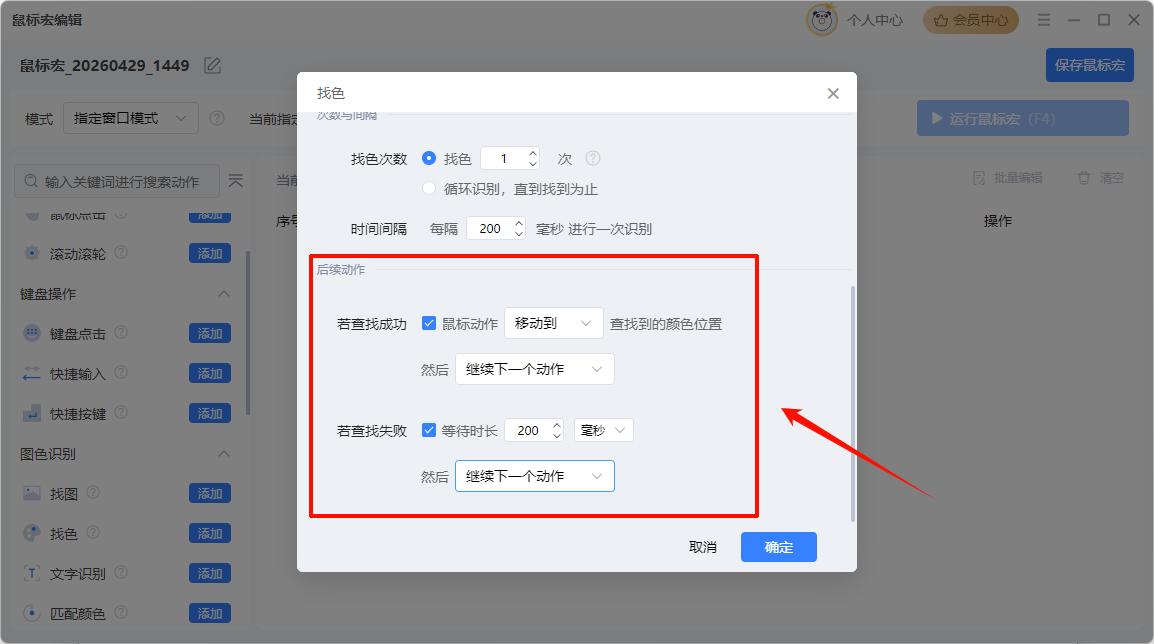
Task: Open the hamburger menu in the title bar
Action: [1042, 19]
